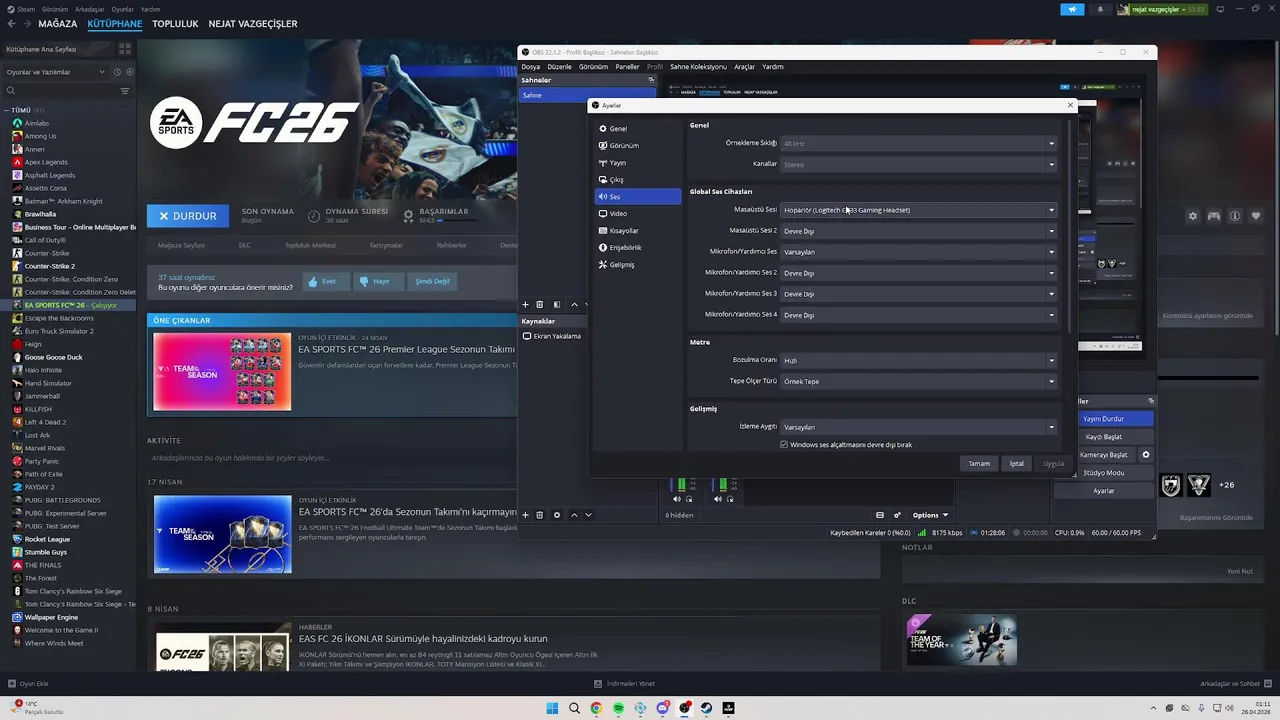Open camera settings gear next to Kamerayı Başlat
This screenshot has width=1280, height=720.
pyautogui.click(x=1146, y=455)
